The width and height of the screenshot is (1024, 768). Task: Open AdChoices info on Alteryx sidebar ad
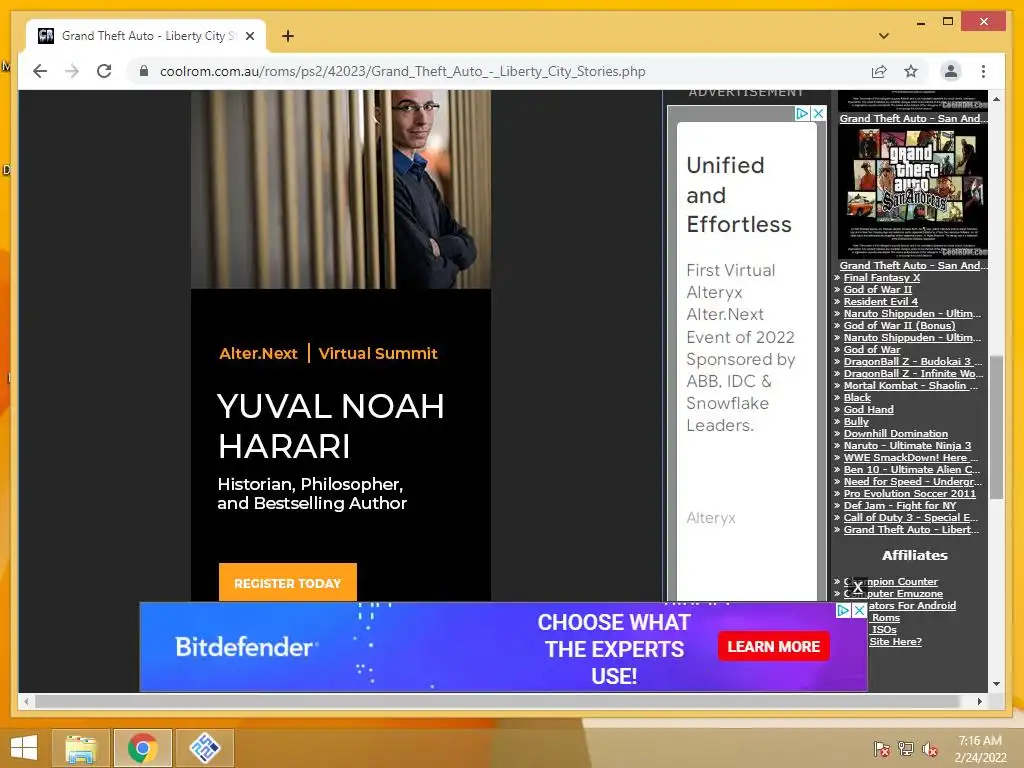point(802,114)
